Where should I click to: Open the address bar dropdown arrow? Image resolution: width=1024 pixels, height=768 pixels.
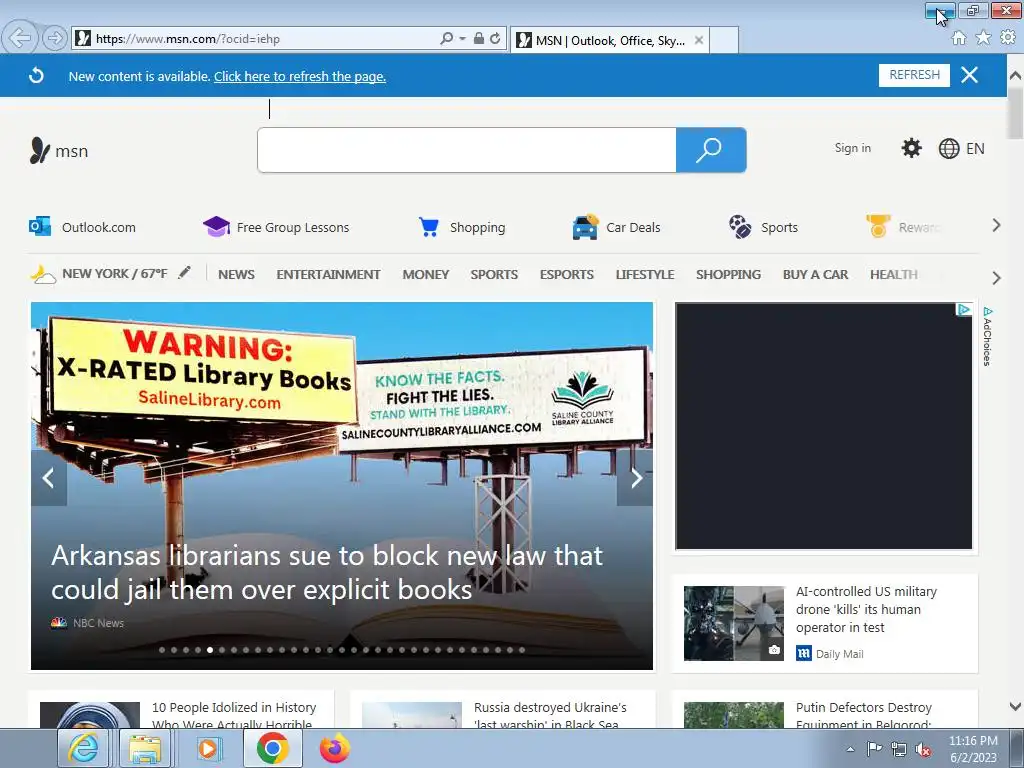point(462,39)
